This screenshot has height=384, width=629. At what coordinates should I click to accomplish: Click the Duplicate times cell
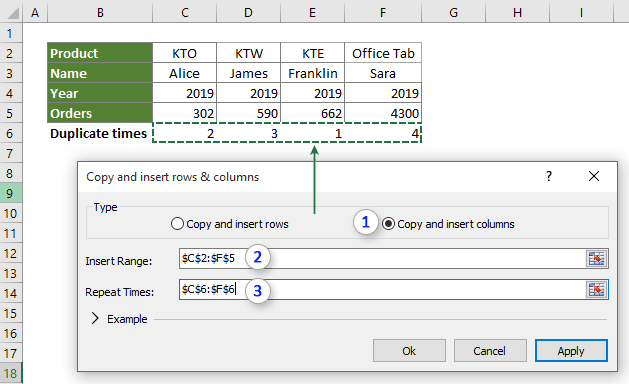pyautogui.click(x=100, y=133)
